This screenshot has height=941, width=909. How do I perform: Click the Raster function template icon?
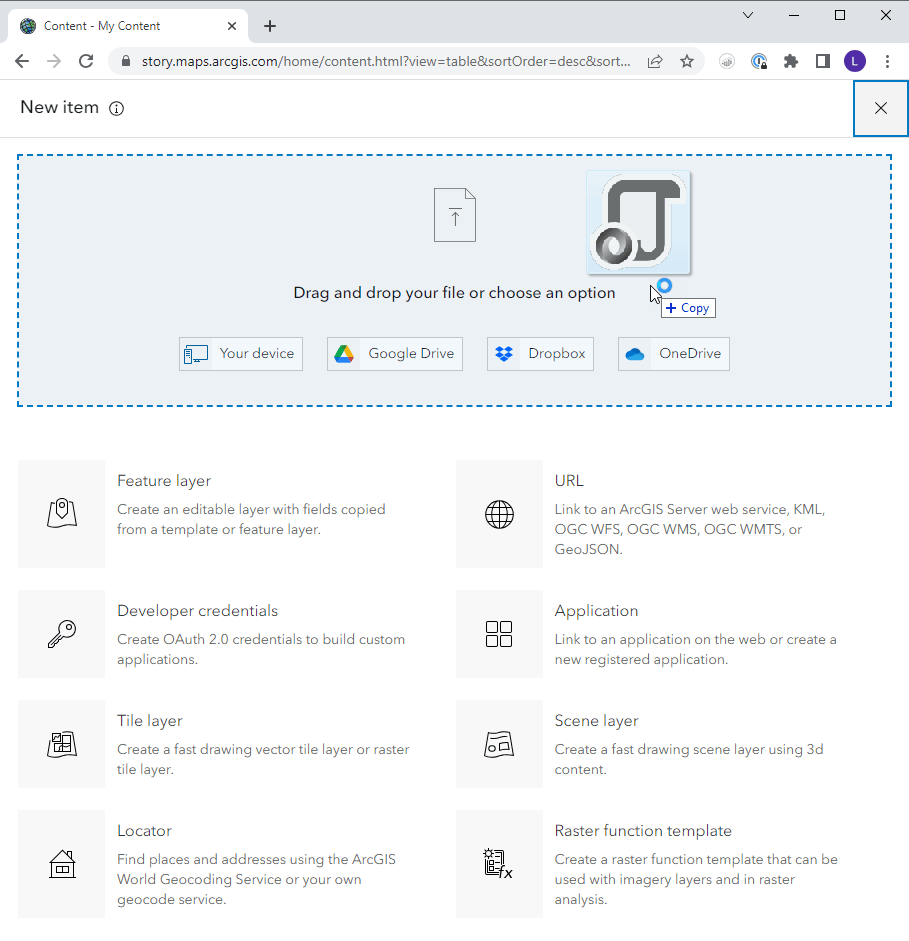(499, 864)
